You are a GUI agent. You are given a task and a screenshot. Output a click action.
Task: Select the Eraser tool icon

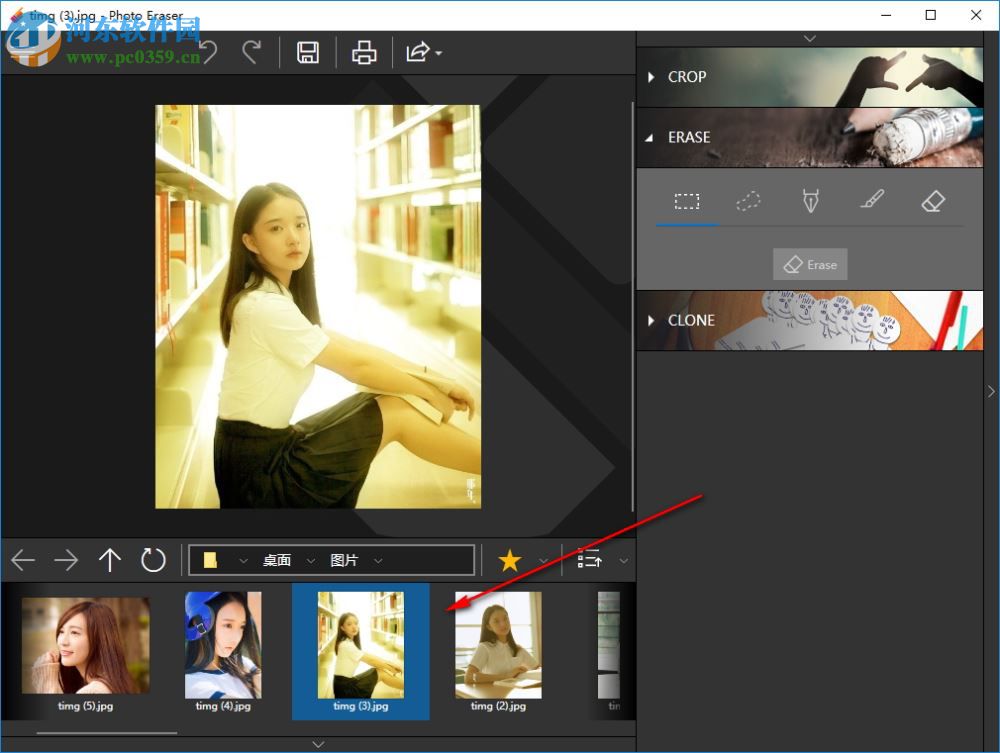coord(933,200)
